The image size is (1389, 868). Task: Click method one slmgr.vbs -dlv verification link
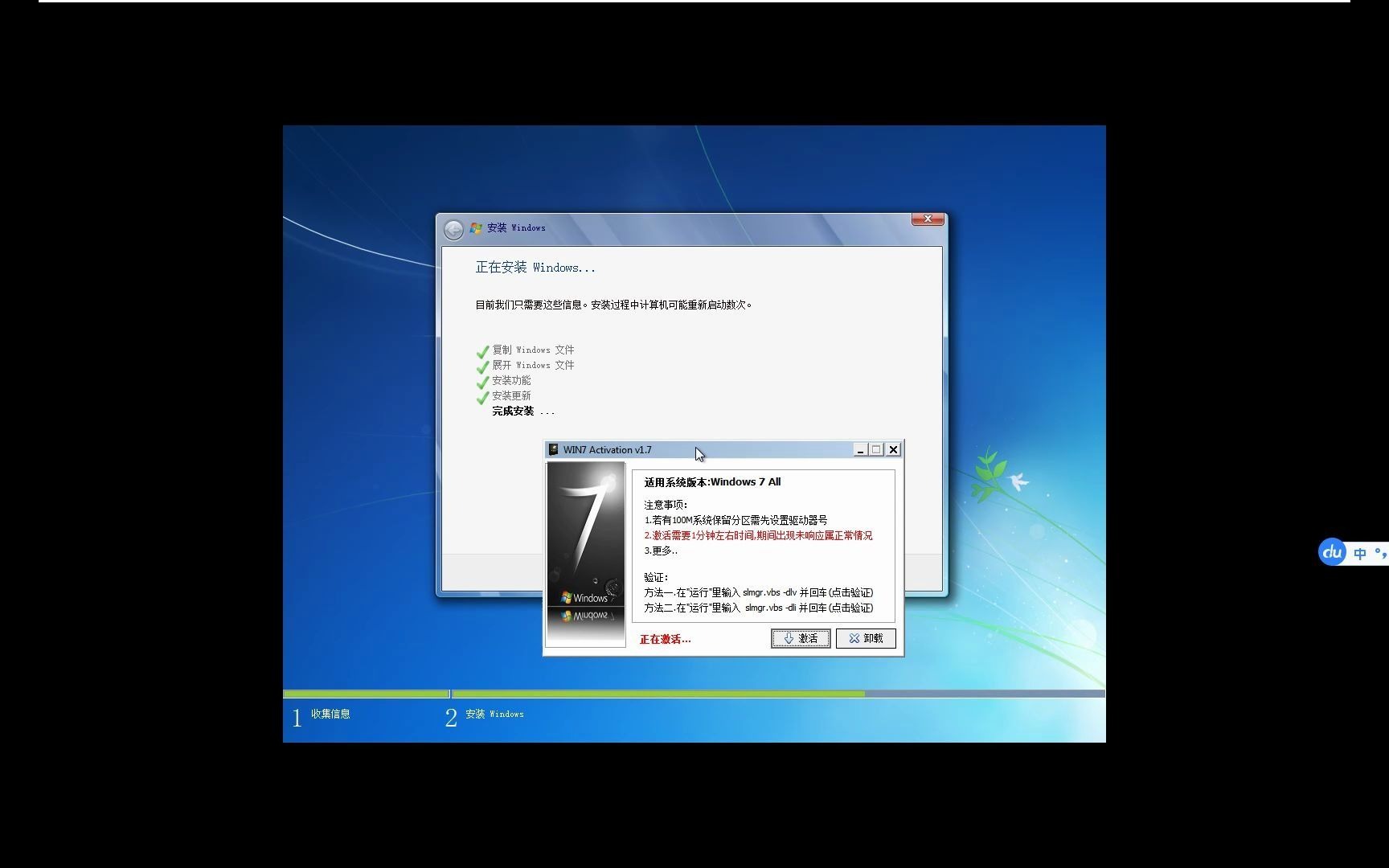[x=758, y=592]
